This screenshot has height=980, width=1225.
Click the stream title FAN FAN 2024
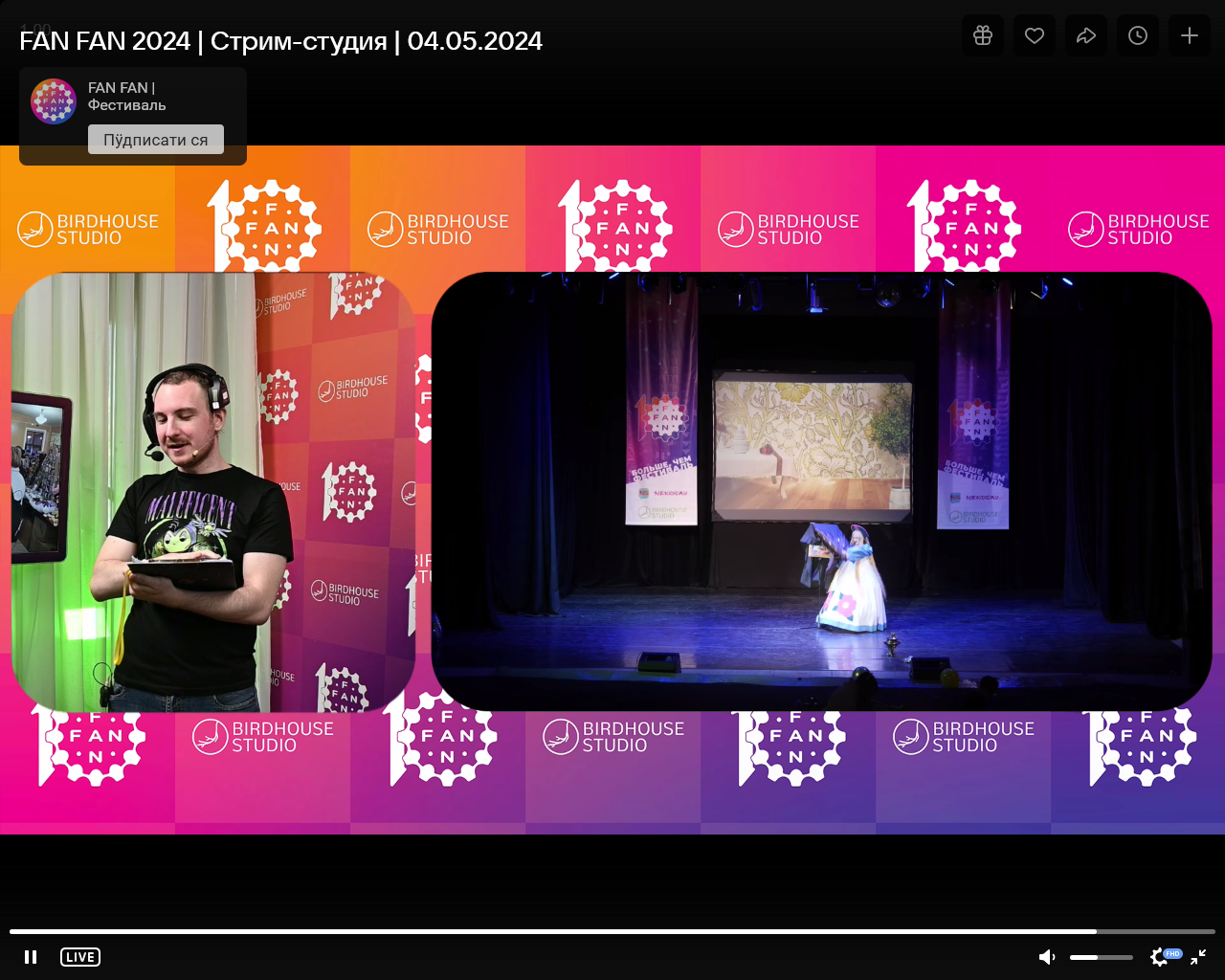280,41
